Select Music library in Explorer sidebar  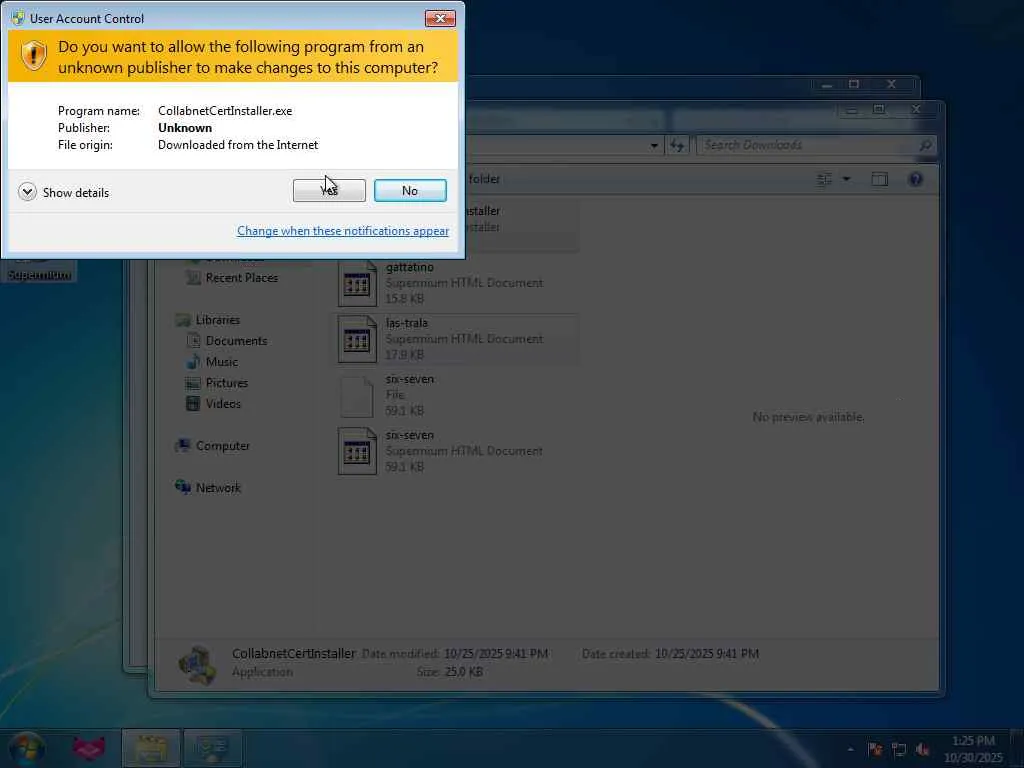pyautogui.click(x=221, y=362)
